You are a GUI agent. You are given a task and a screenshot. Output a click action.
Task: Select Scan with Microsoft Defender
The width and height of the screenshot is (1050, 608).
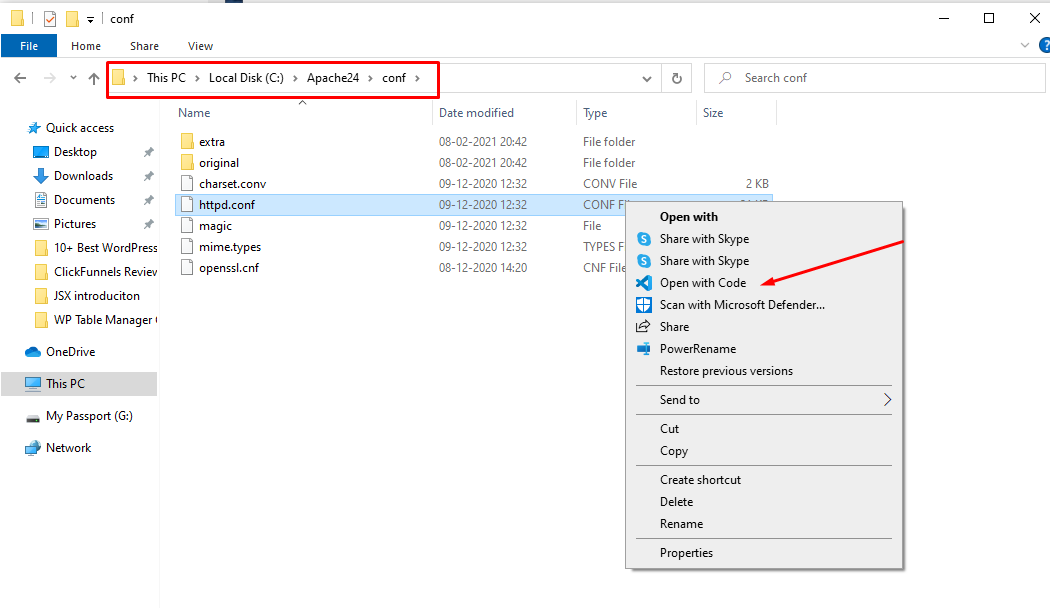[742, 305]
